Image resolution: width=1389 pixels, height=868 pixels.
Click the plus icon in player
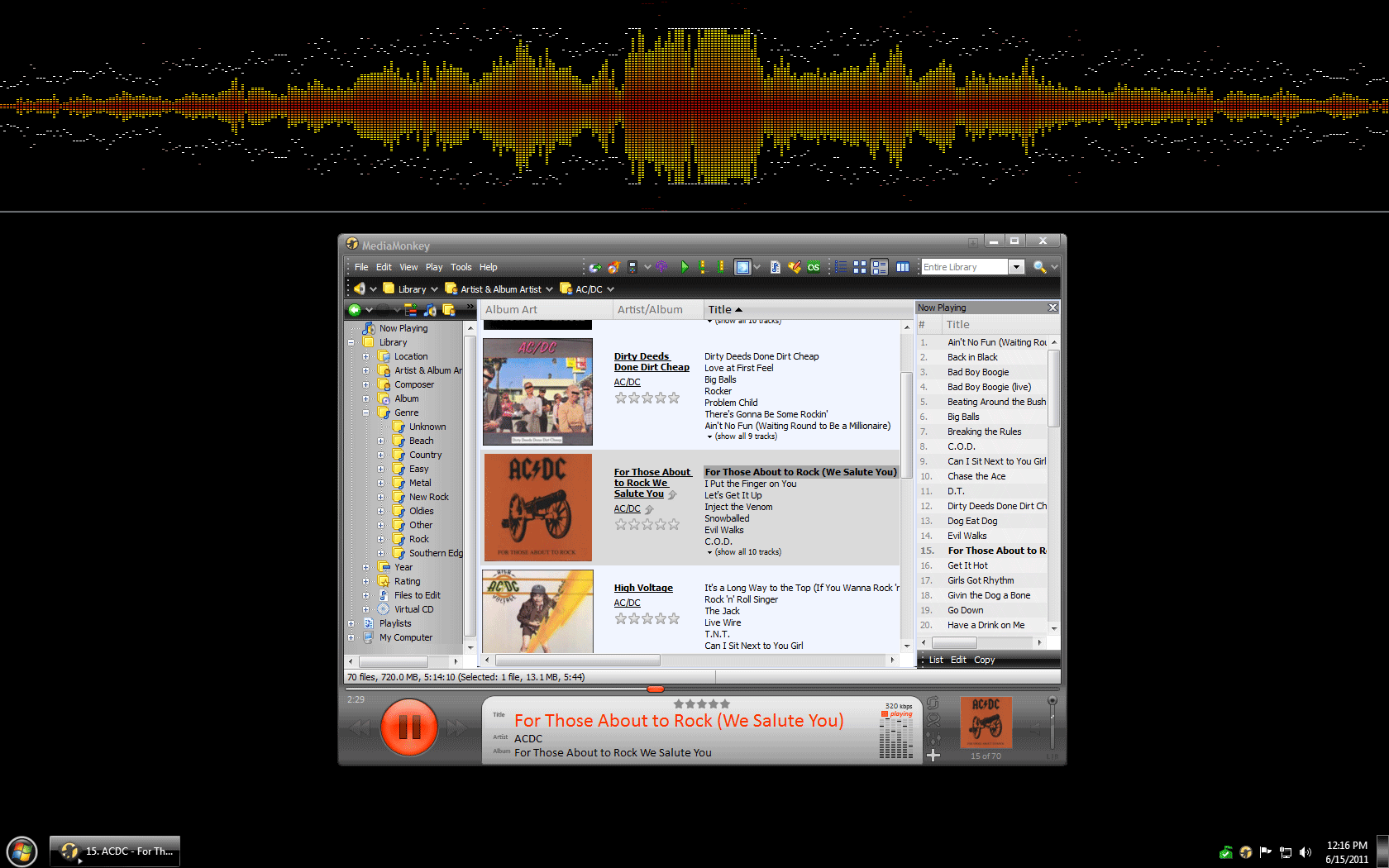click(x=933, y=755)
